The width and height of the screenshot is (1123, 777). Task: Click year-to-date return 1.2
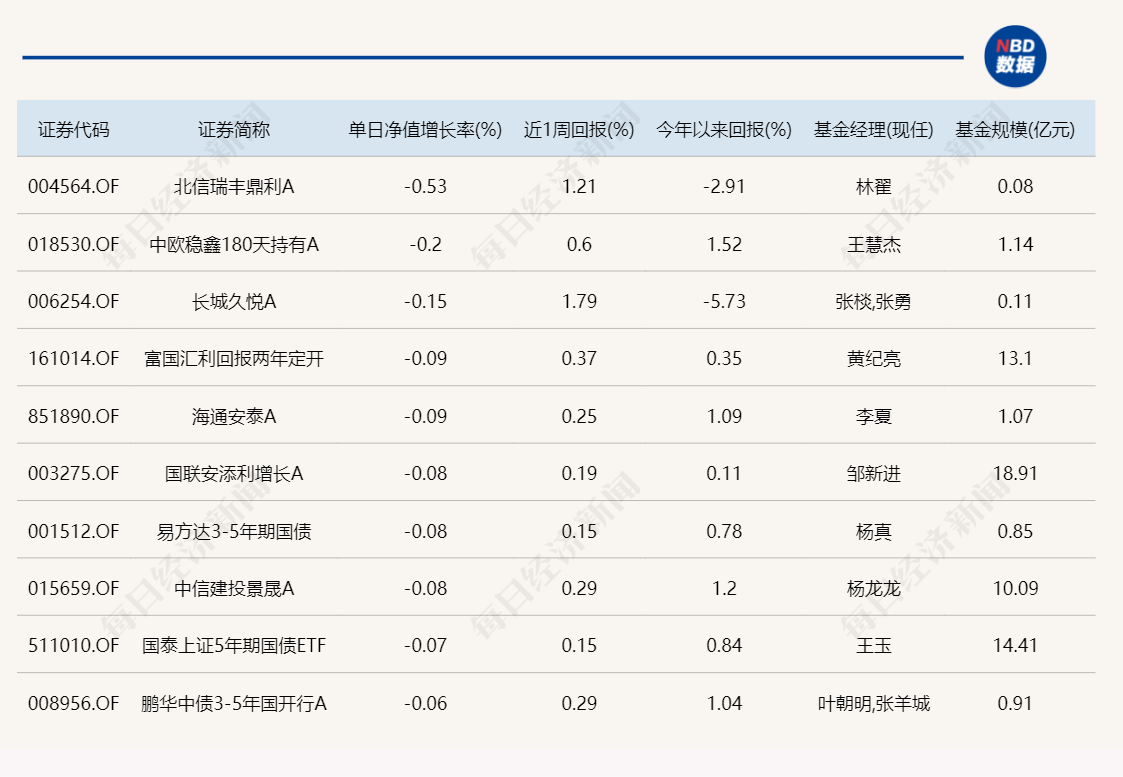pos(724,588)
